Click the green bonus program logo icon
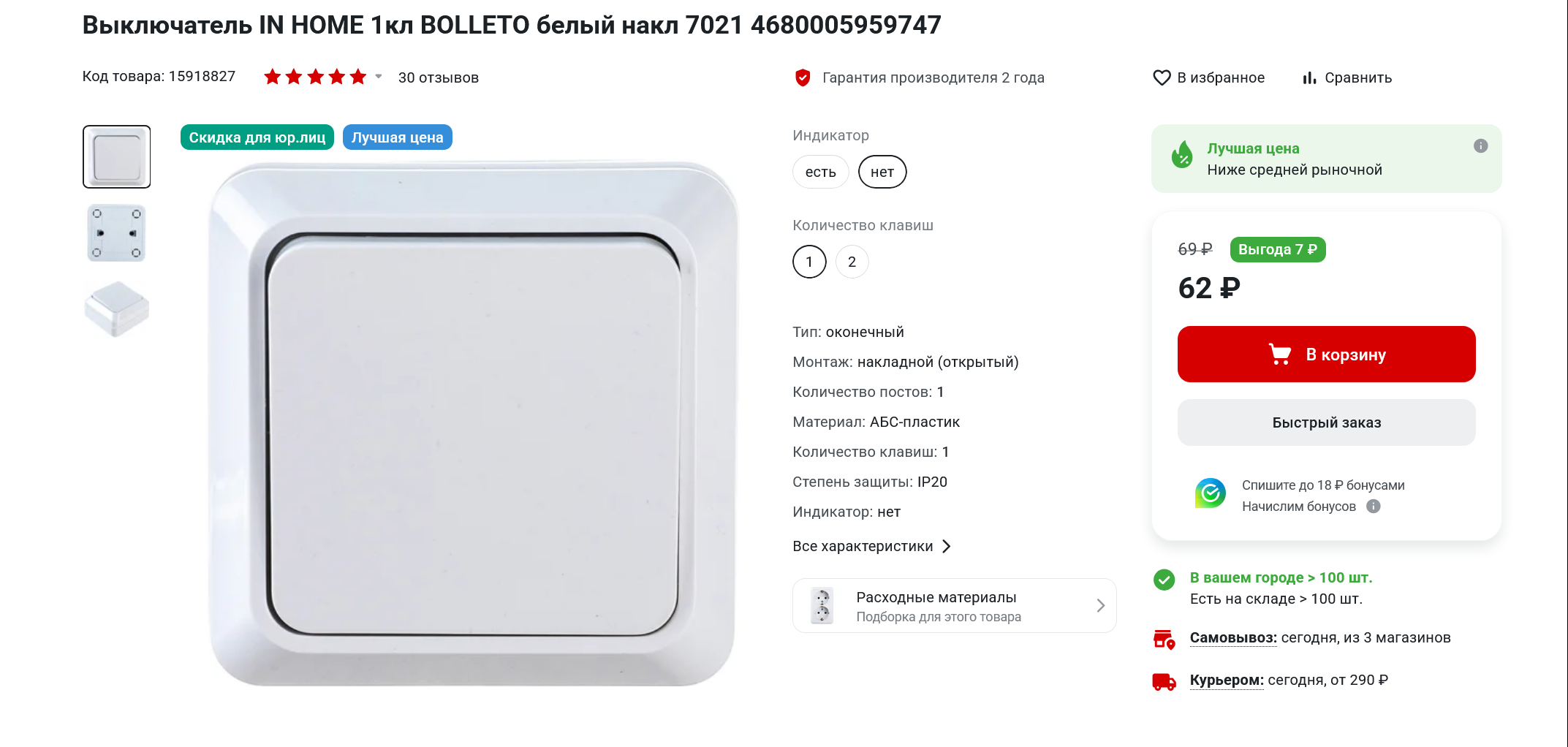Image resolution: width=1568 pixels, height=747 pixels. tap(1211, 493)
